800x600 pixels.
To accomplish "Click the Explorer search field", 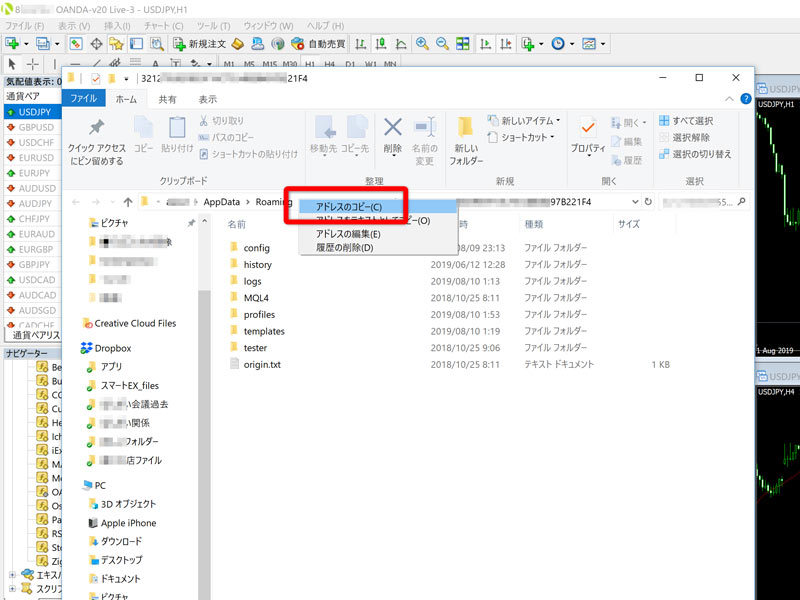I will (704, 202).
